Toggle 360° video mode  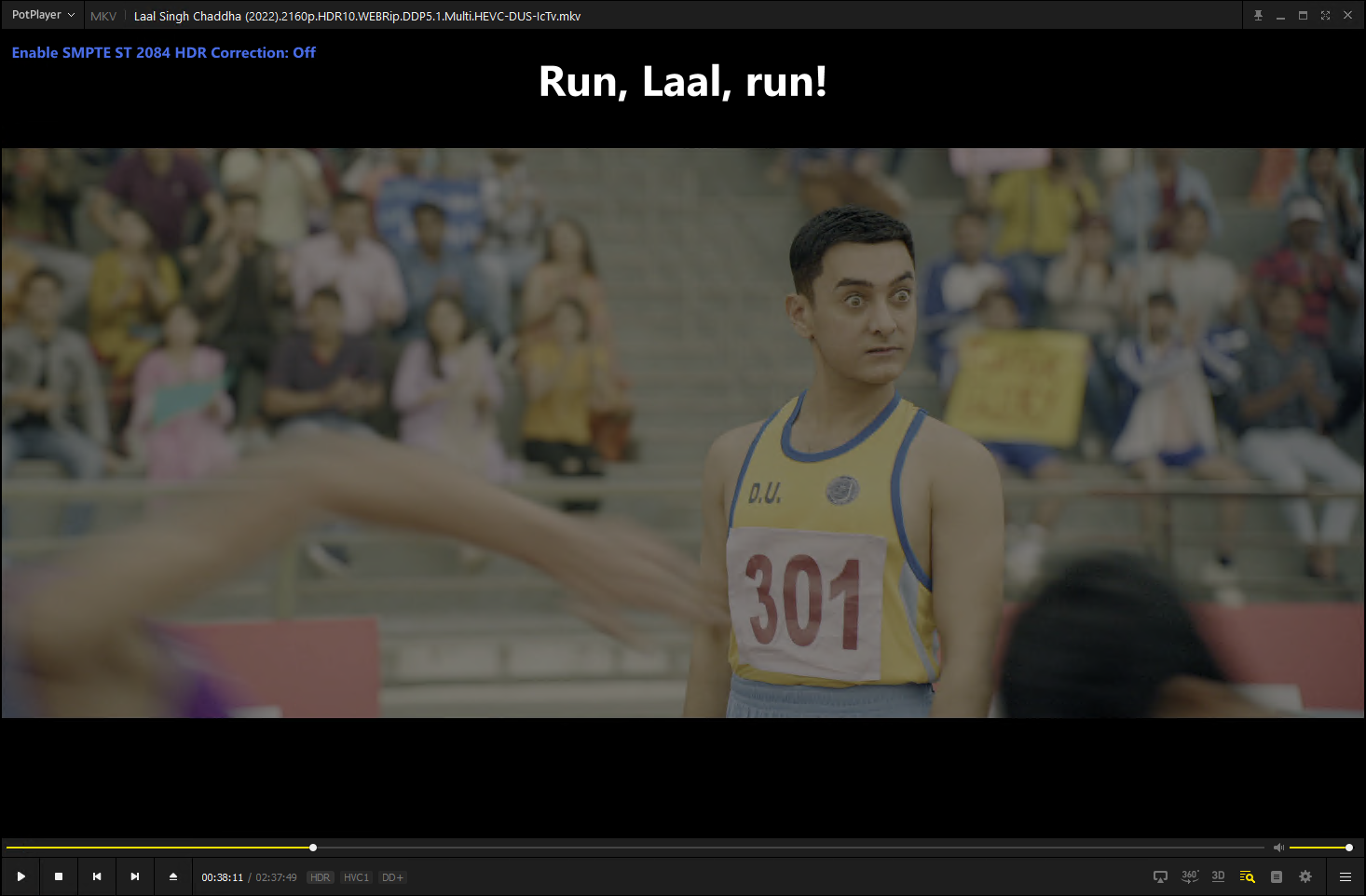click(1190, 876)
